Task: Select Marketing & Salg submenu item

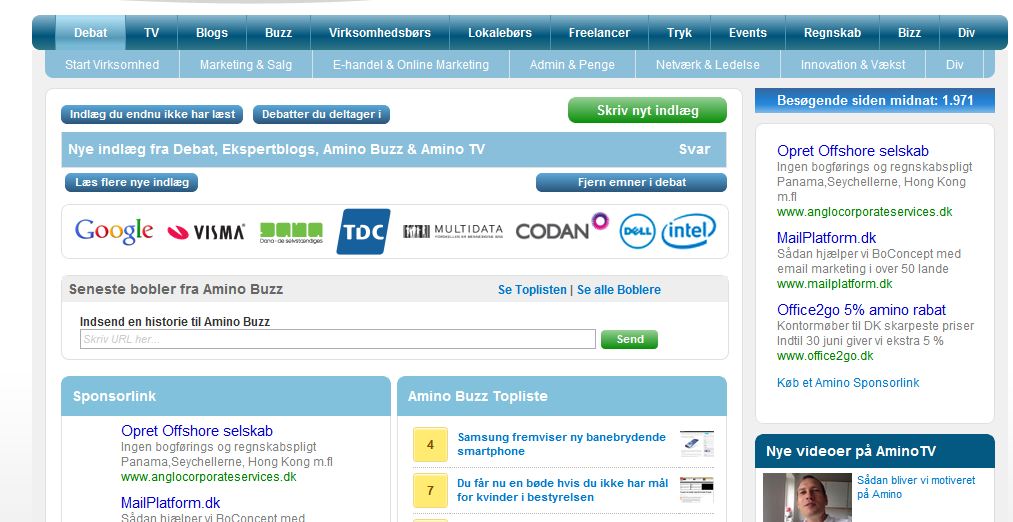Action: click(246, 65)
